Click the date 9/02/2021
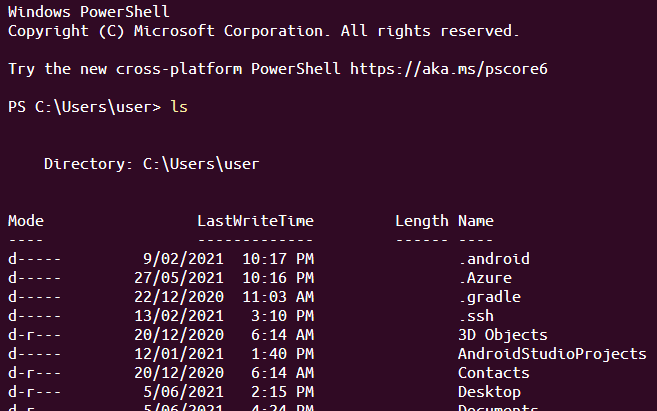Viewport: 657px width, 411px height. click(x=184, y=259)
